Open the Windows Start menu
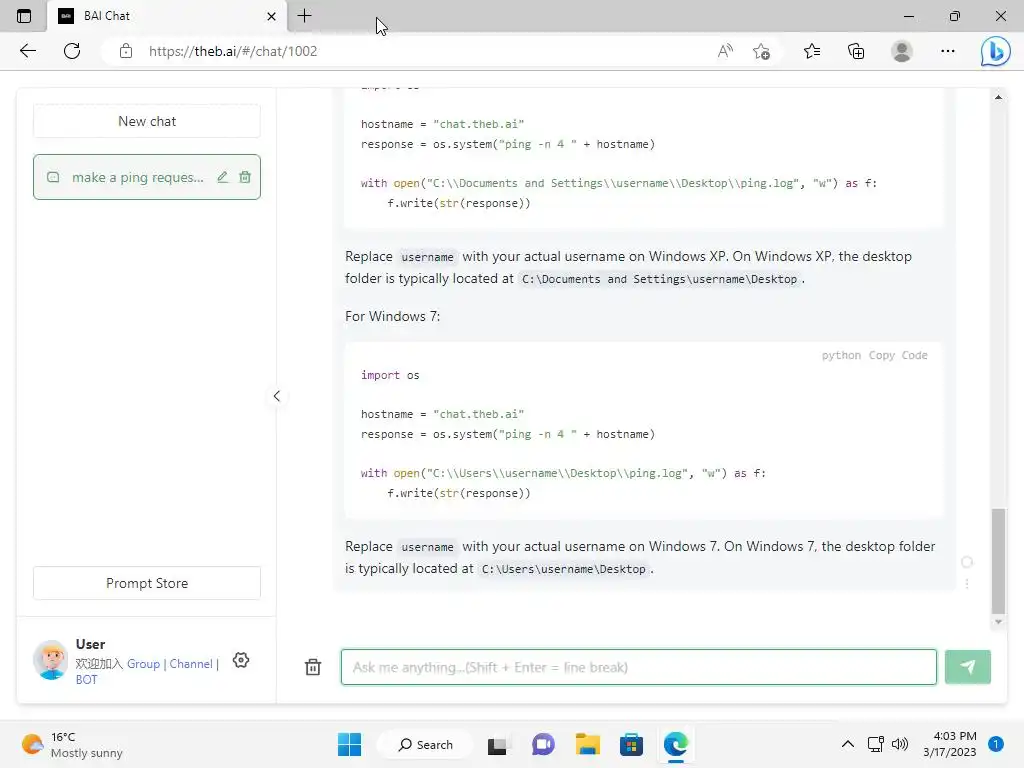1024x768 pixels. (x=349, y=744)
